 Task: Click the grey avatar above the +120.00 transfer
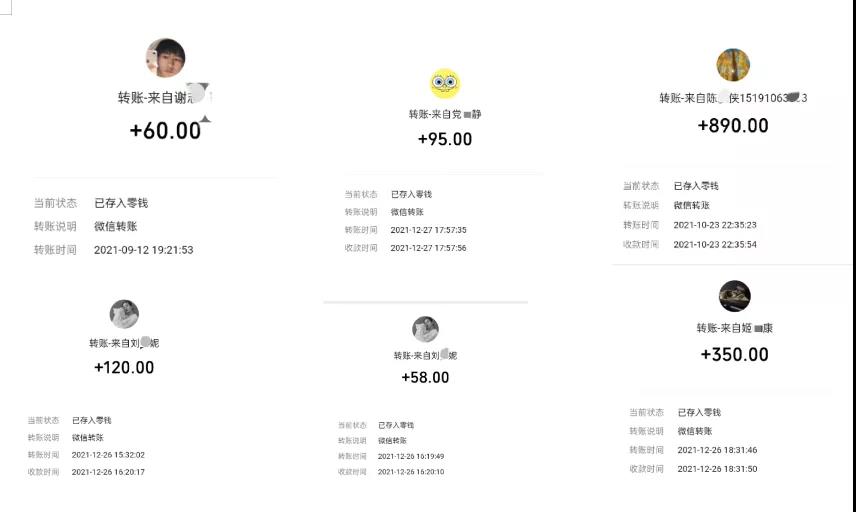tap(124, 314)
